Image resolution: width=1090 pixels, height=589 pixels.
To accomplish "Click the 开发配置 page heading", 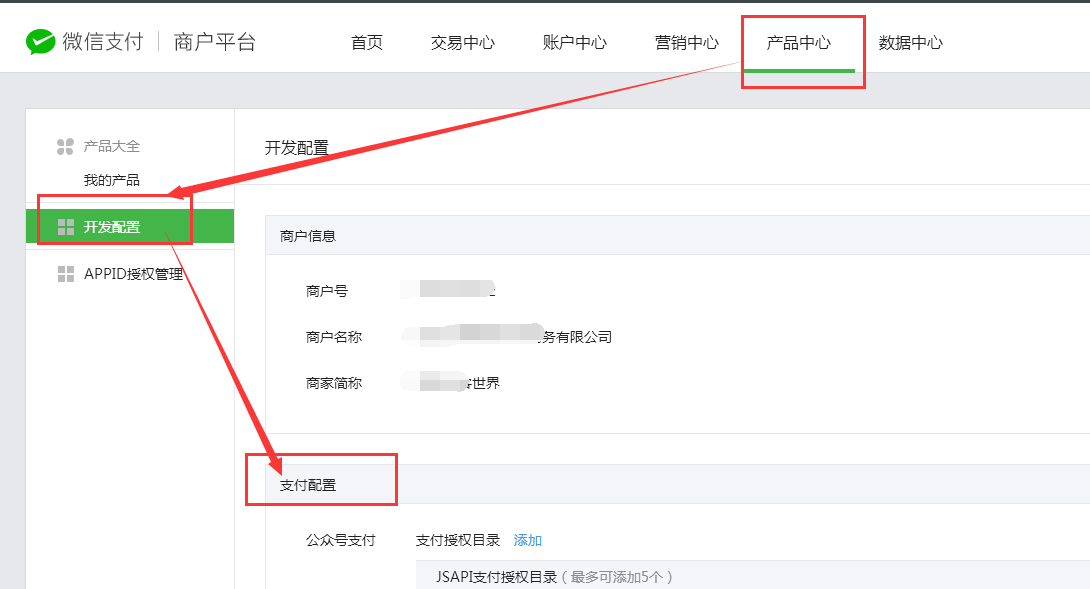I will coord(297,148).
